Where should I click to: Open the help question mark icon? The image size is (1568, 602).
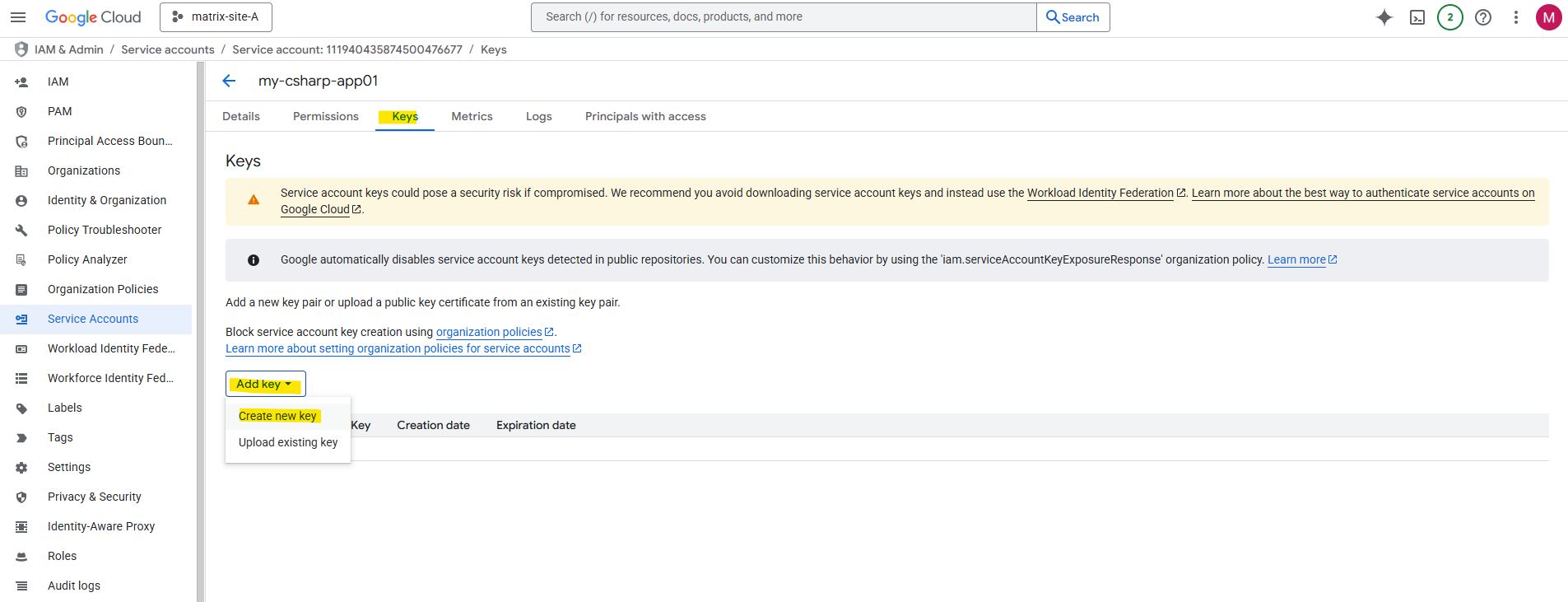tap(1483, 17)
